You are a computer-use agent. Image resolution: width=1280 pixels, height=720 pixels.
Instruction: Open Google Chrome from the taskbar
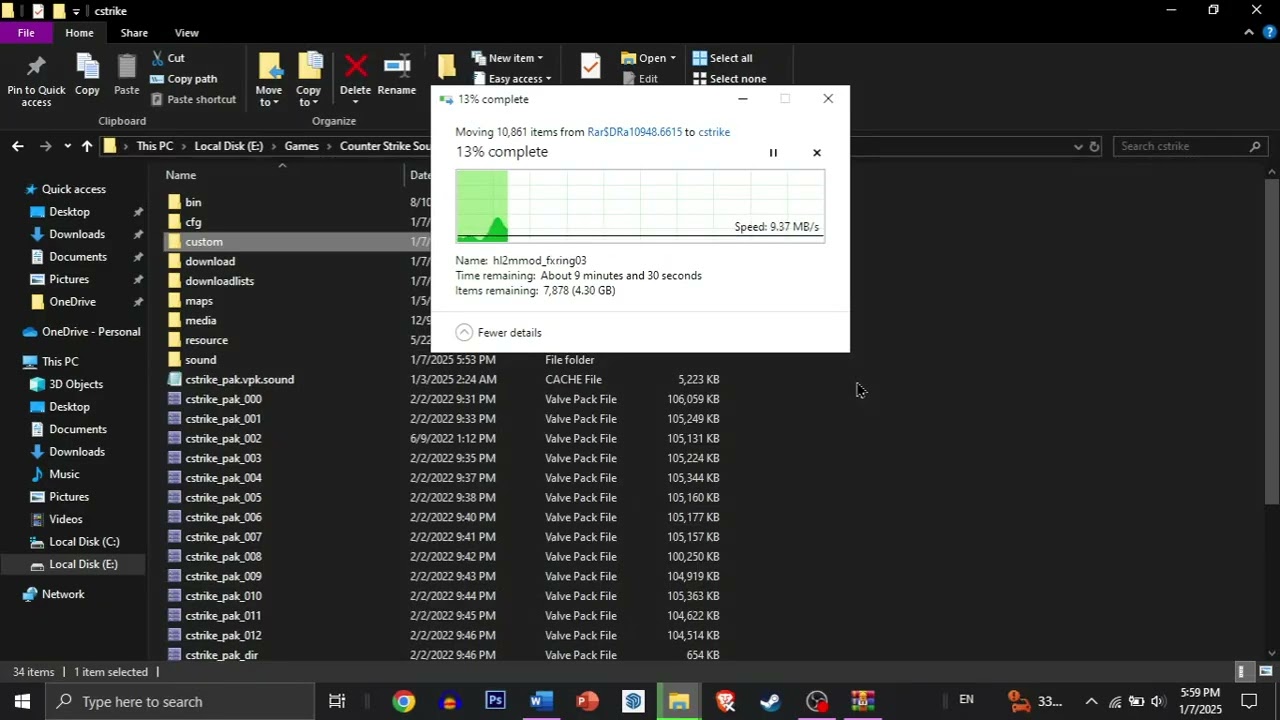point(403,701)
